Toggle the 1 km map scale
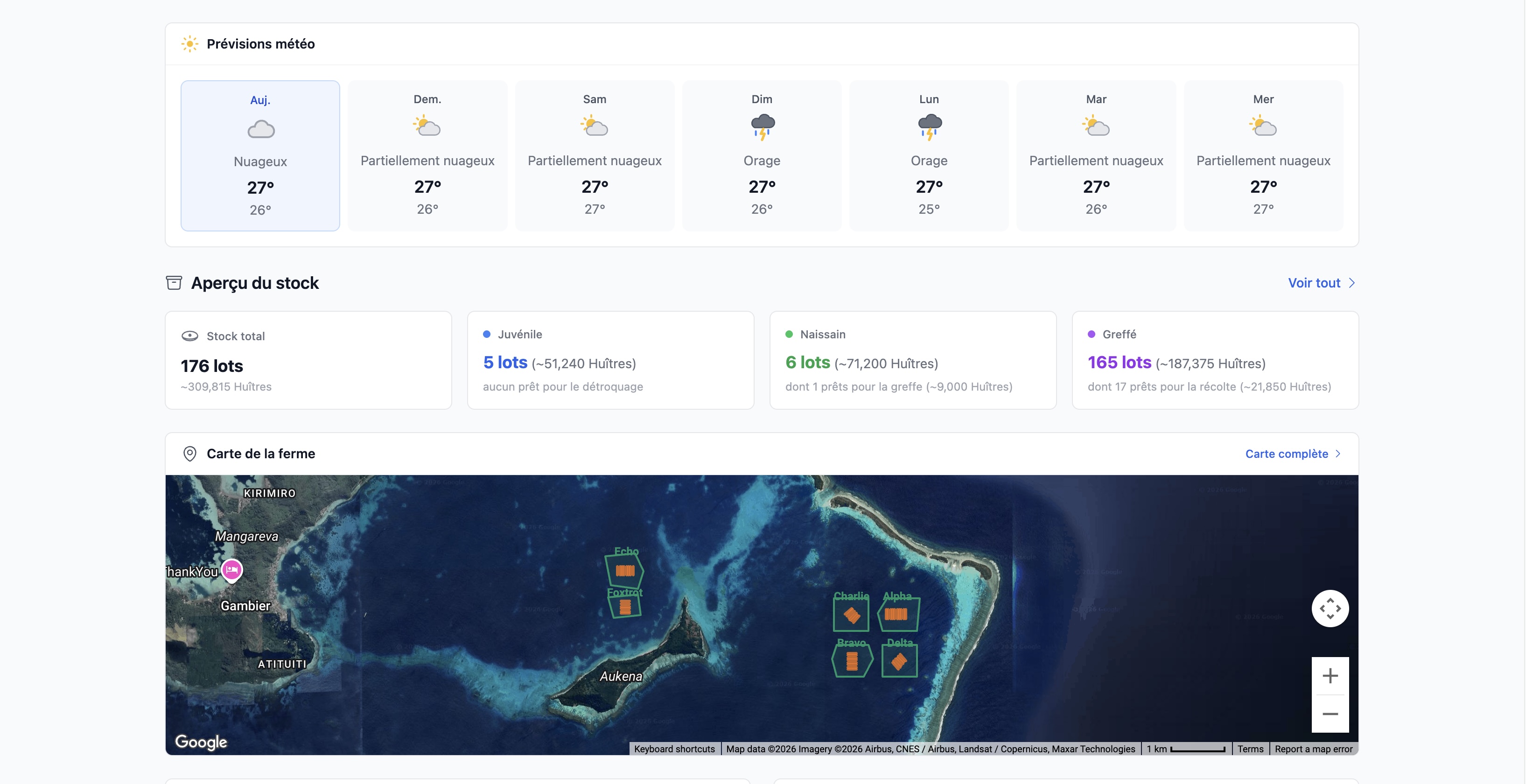 click(1186, 749)
